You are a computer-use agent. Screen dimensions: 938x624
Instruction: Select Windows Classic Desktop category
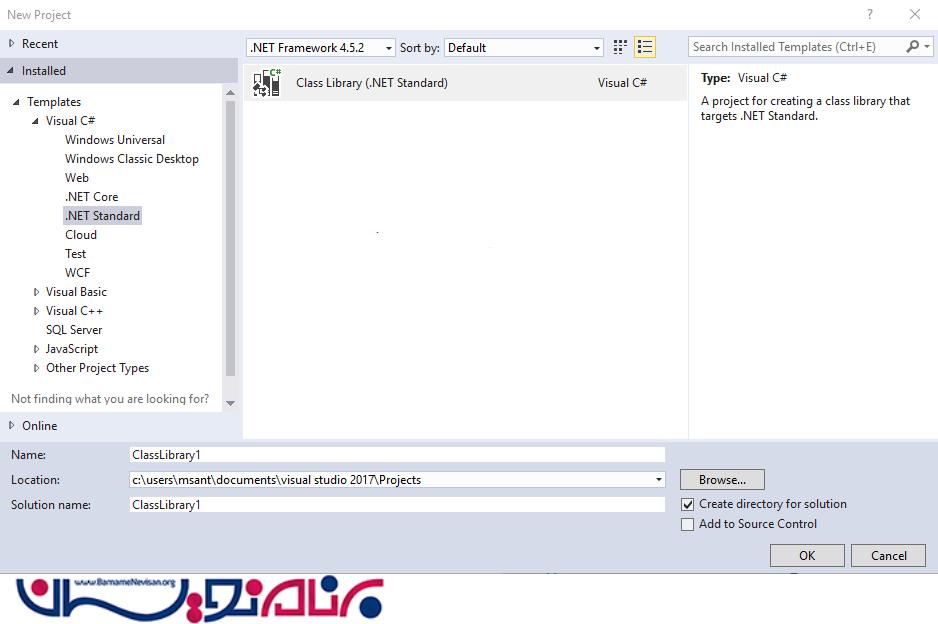pos(132,159)
